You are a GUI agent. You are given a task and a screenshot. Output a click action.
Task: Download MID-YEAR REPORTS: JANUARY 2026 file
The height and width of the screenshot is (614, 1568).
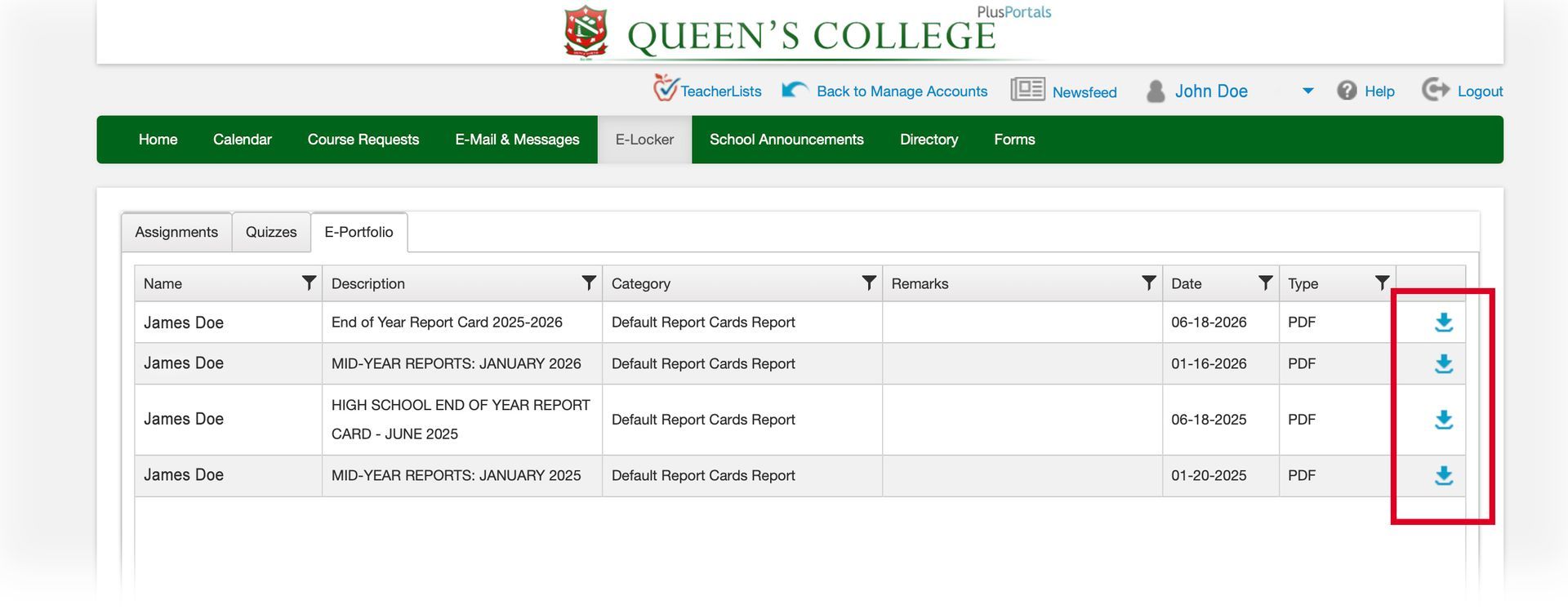[1443, 363]
